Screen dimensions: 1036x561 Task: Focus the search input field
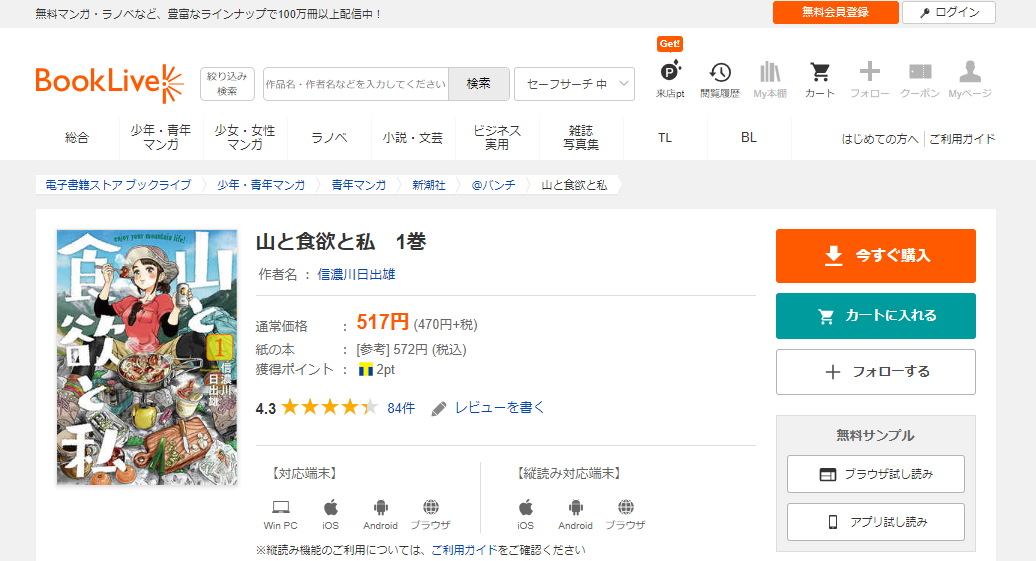coord(355,84)
